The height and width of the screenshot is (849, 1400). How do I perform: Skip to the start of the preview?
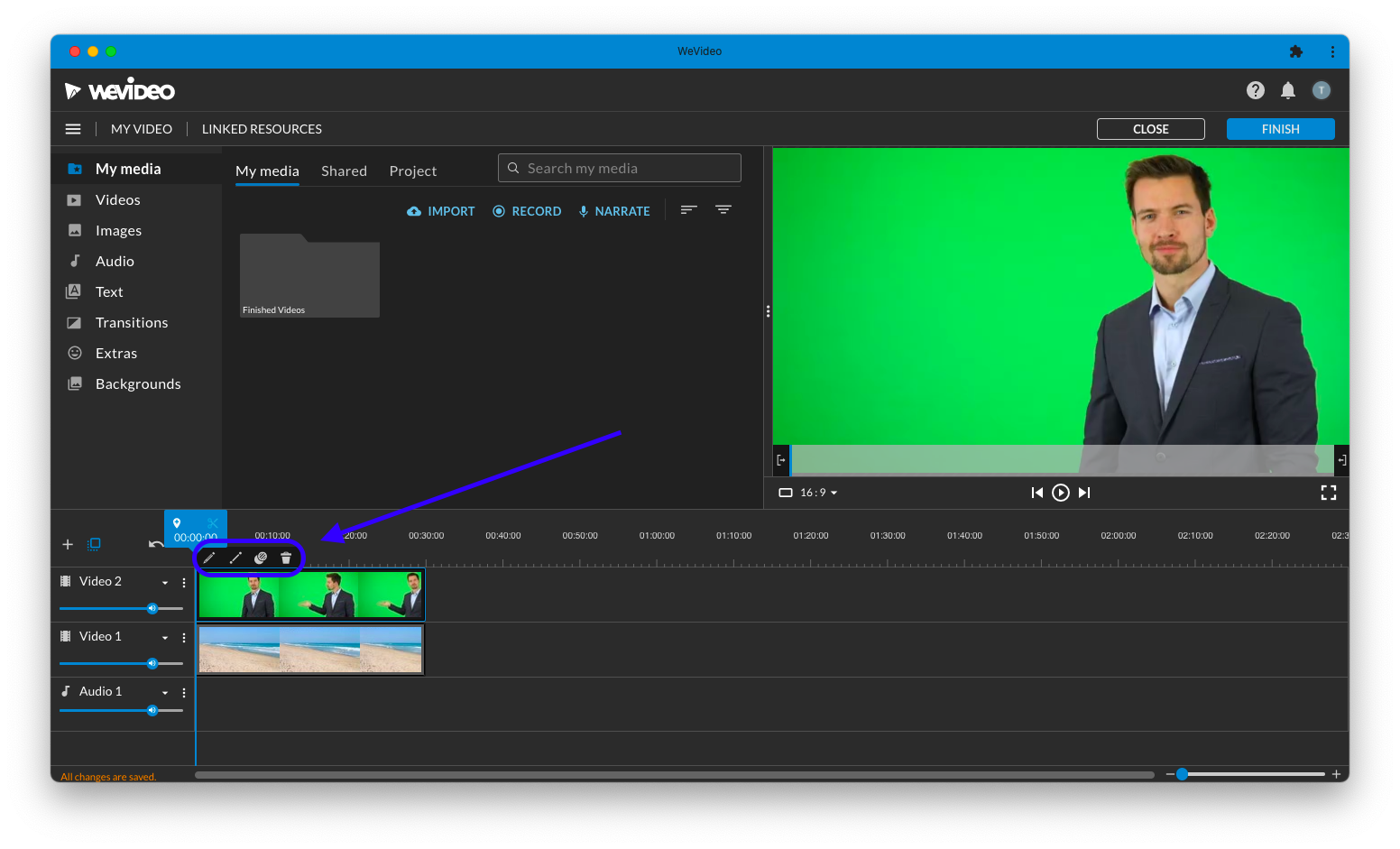point(1037,493)
